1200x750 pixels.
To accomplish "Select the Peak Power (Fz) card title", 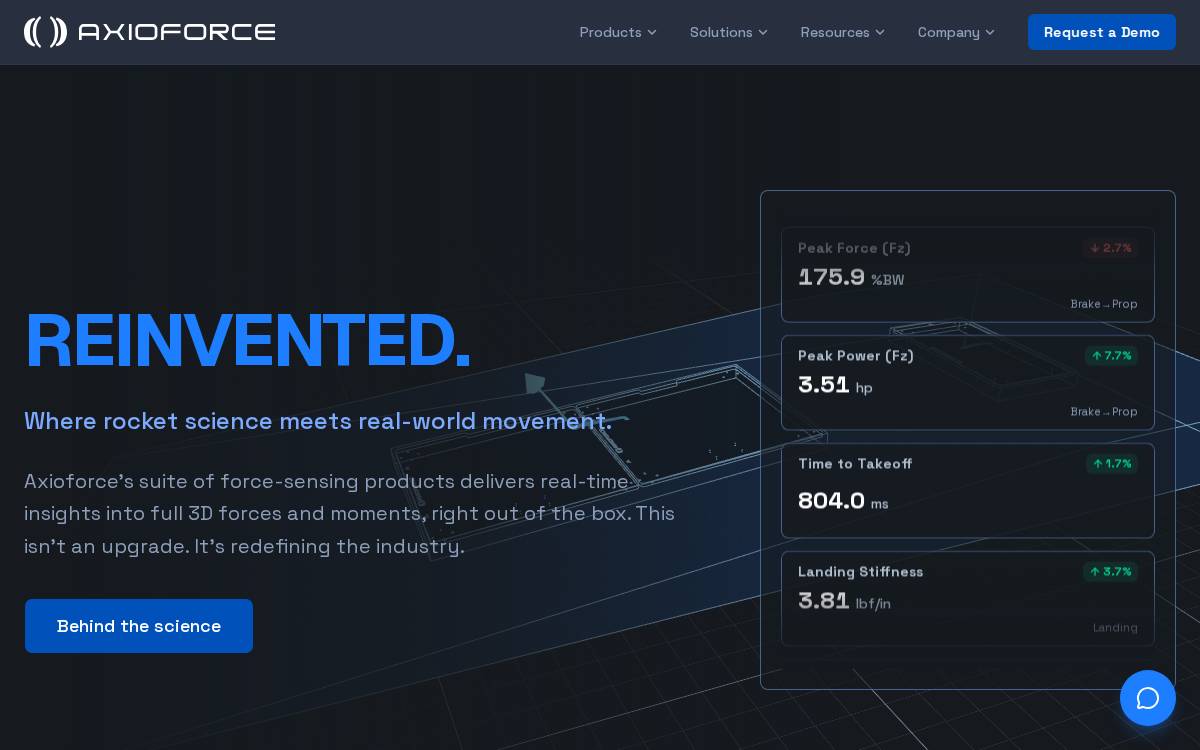I will coord(856,356).
